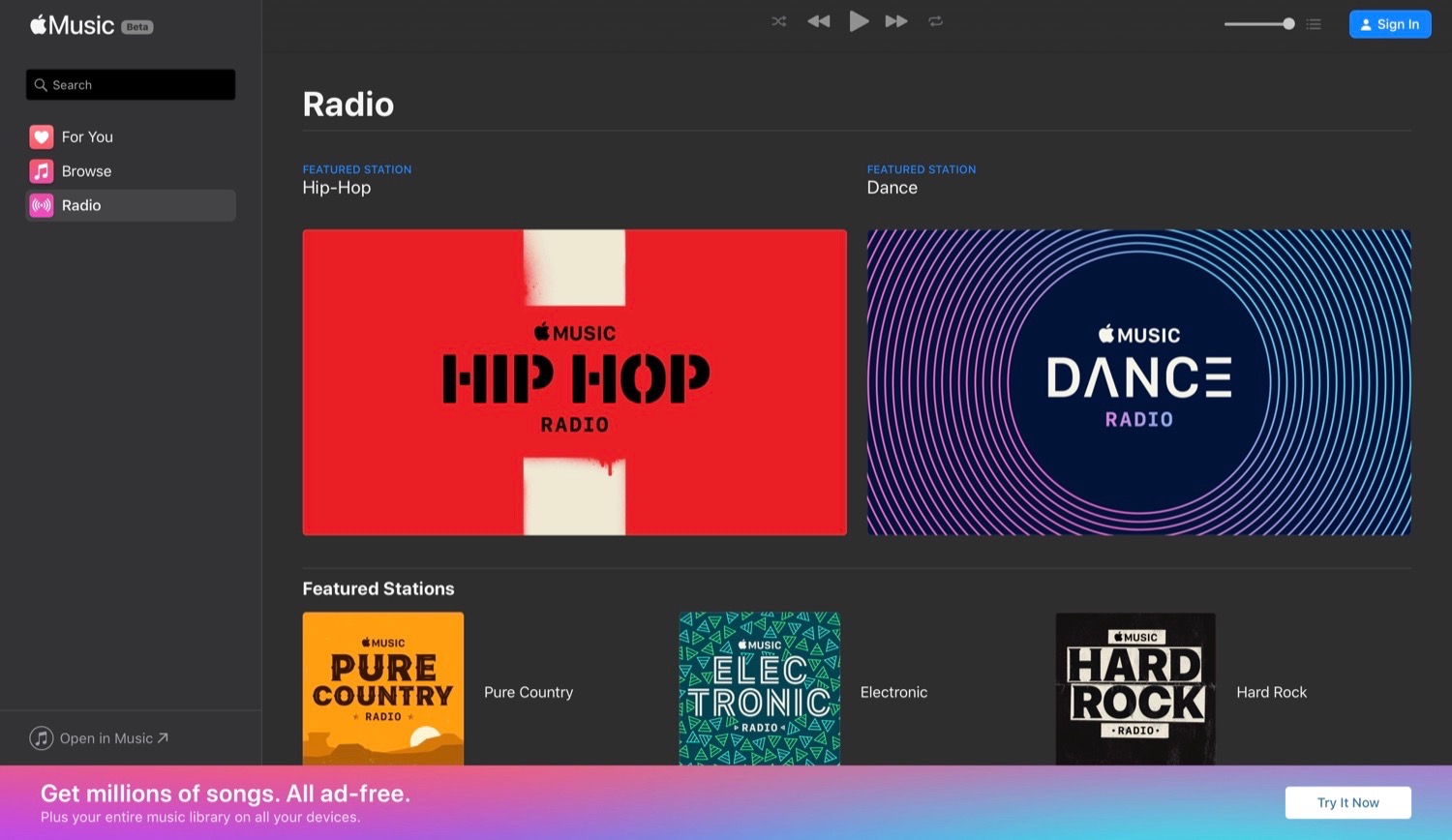Click the Apple Music logo

click(73, 25)
